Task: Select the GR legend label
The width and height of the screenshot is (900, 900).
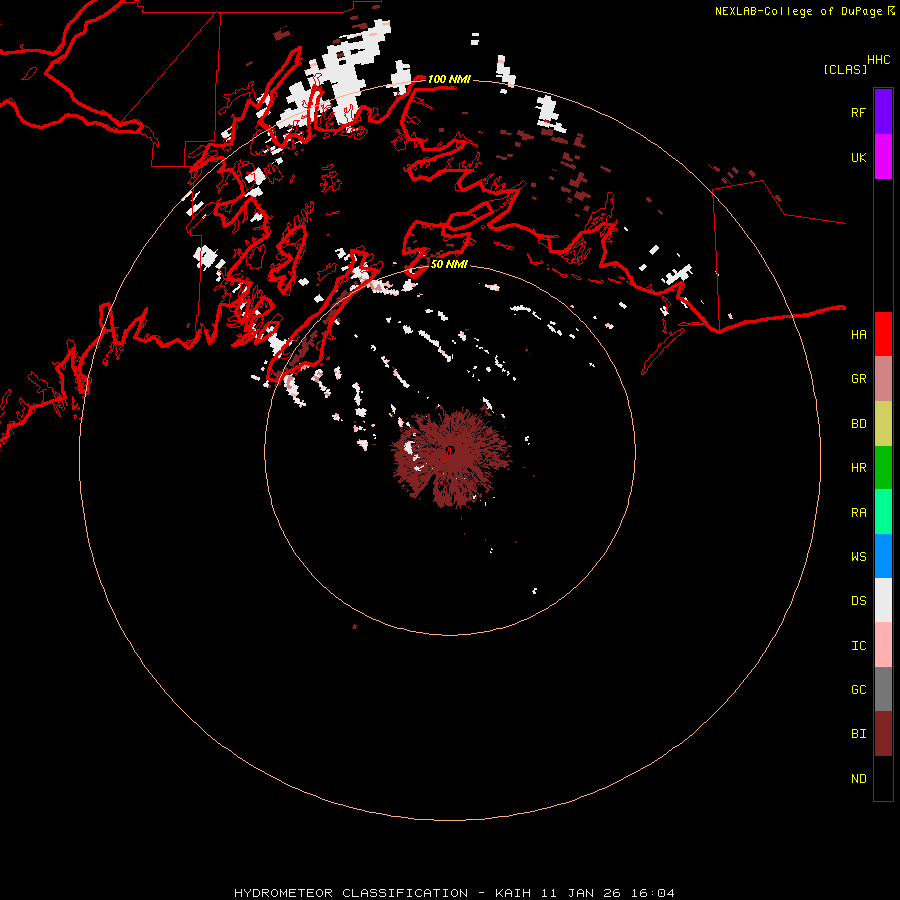Action: (858, 379)
